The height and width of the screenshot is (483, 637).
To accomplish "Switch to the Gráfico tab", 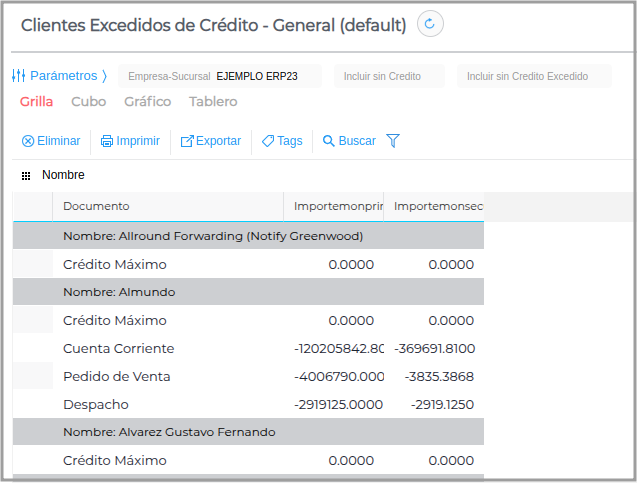I will (147, 102).
